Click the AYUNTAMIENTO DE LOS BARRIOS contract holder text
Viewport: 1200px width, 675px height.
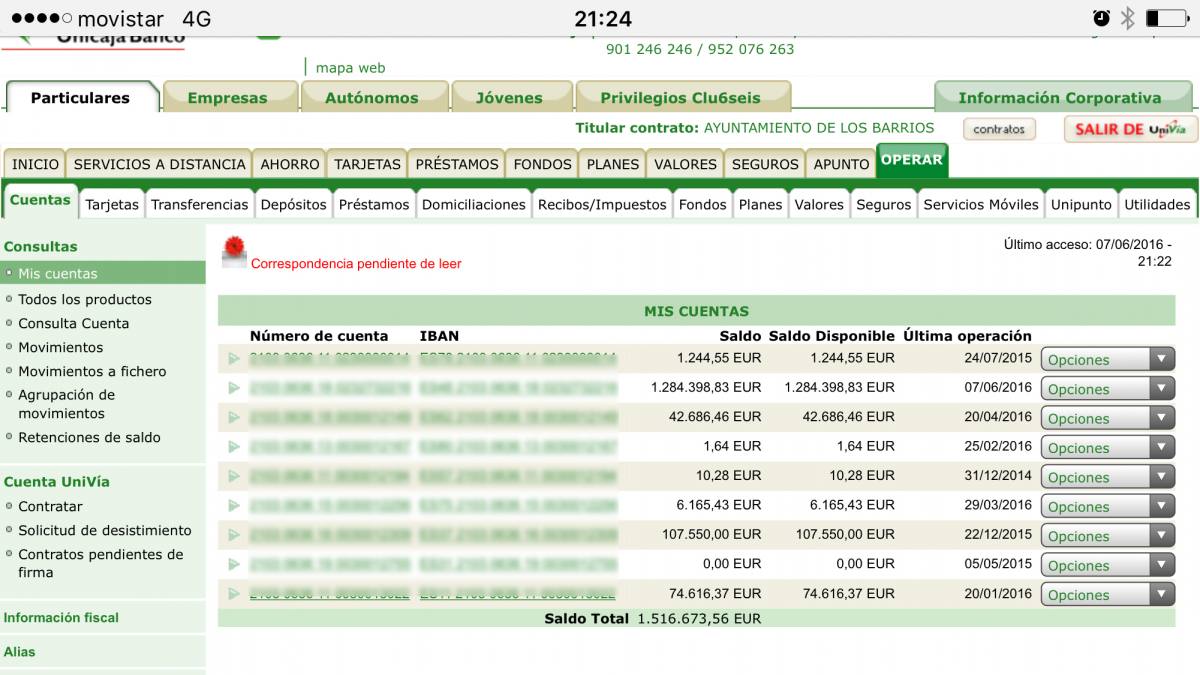pos(819,128)
